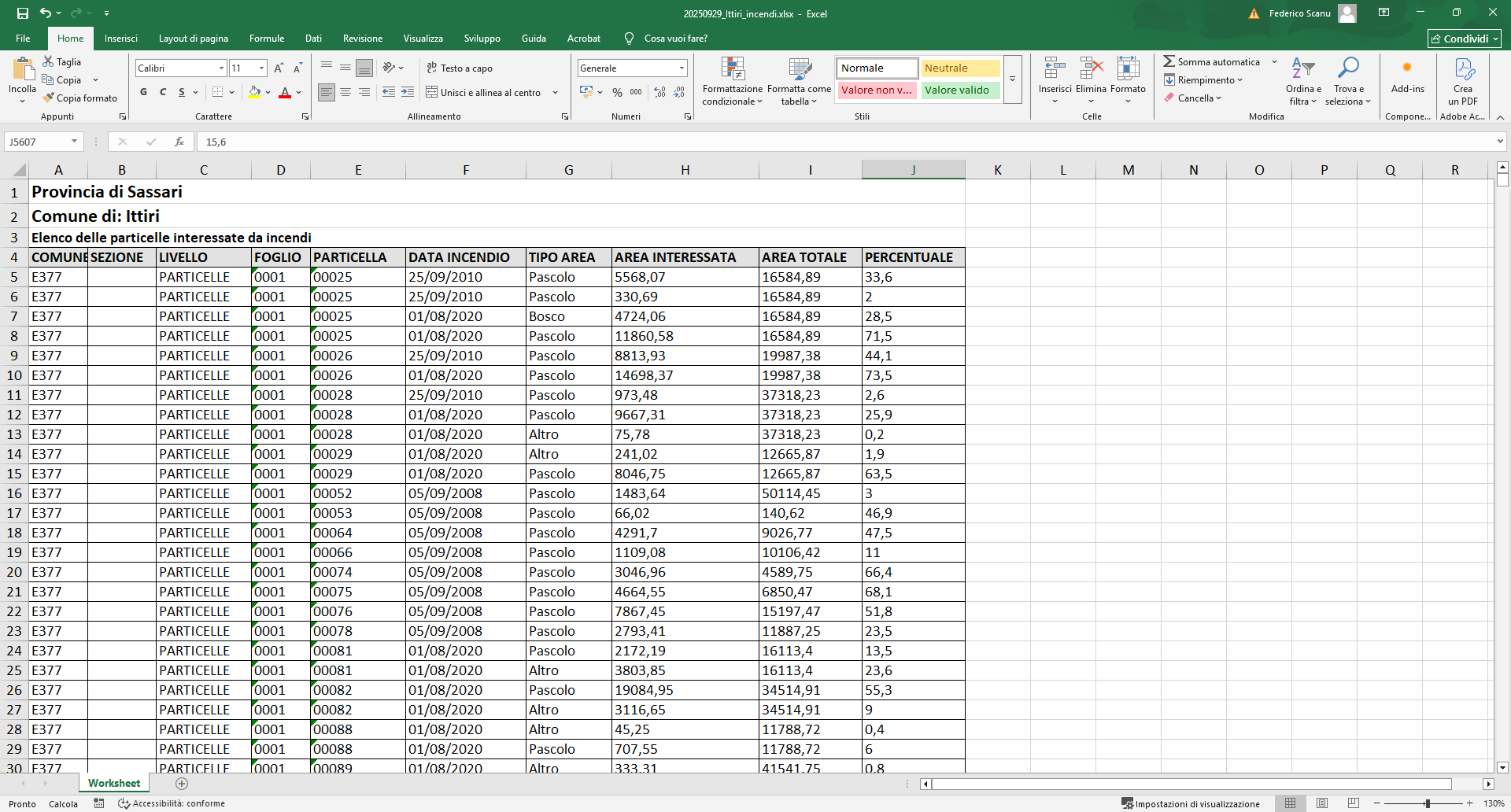Select the Worksheet sheet tab
The image size is (1511, 812).
[x=114, y=783]
